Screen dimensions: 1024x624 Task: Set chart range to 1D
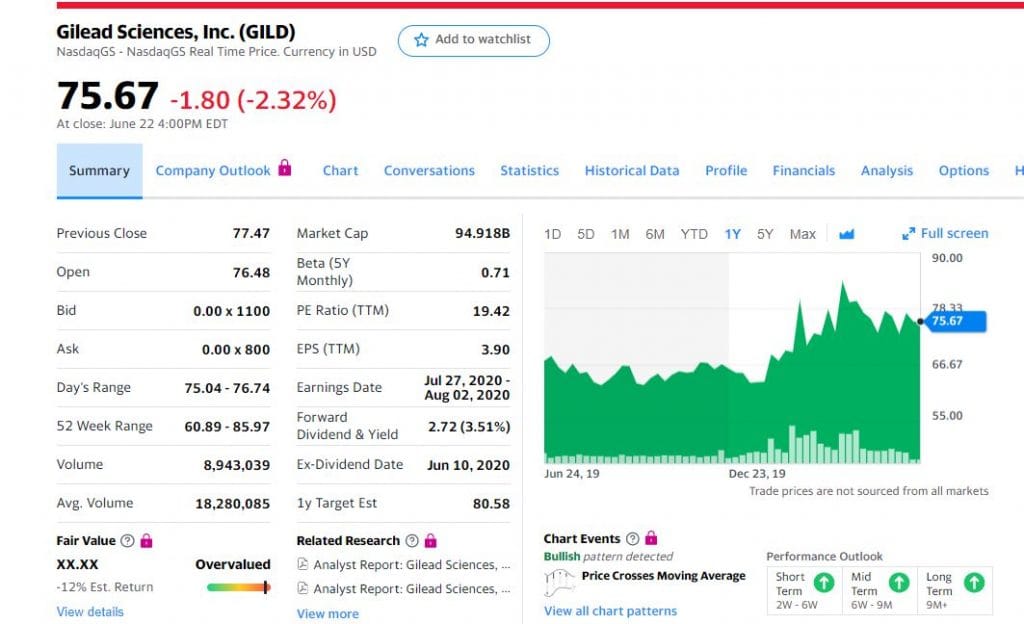pyautogui.click(x=552, y=234)
